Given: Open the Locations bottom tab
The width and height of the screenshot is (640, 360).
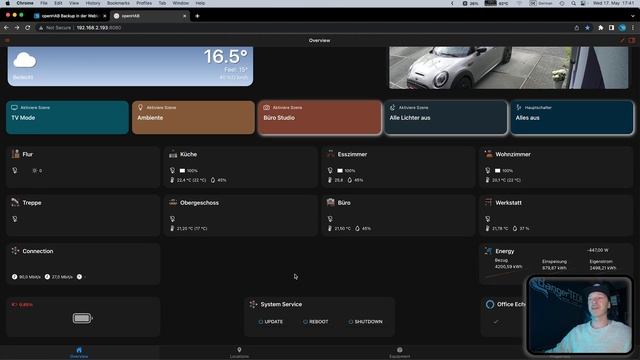Looking at the screenshot, I should pos(239,352).
